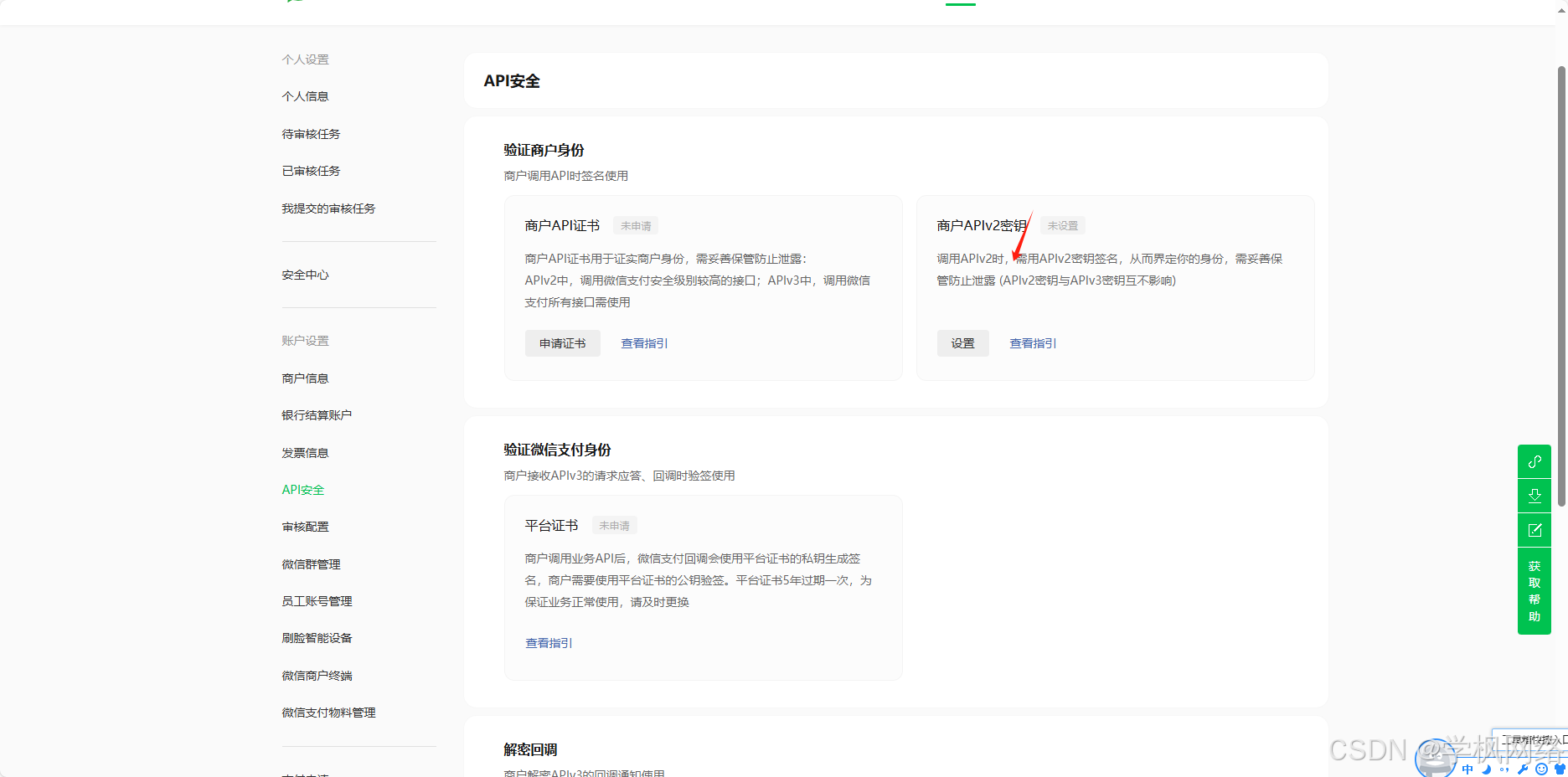Image resolution: width=1568 pixels, height=777 pixels.
Task: Open 微信支付物料管理 in the sidebar
Action: (328, 713)
